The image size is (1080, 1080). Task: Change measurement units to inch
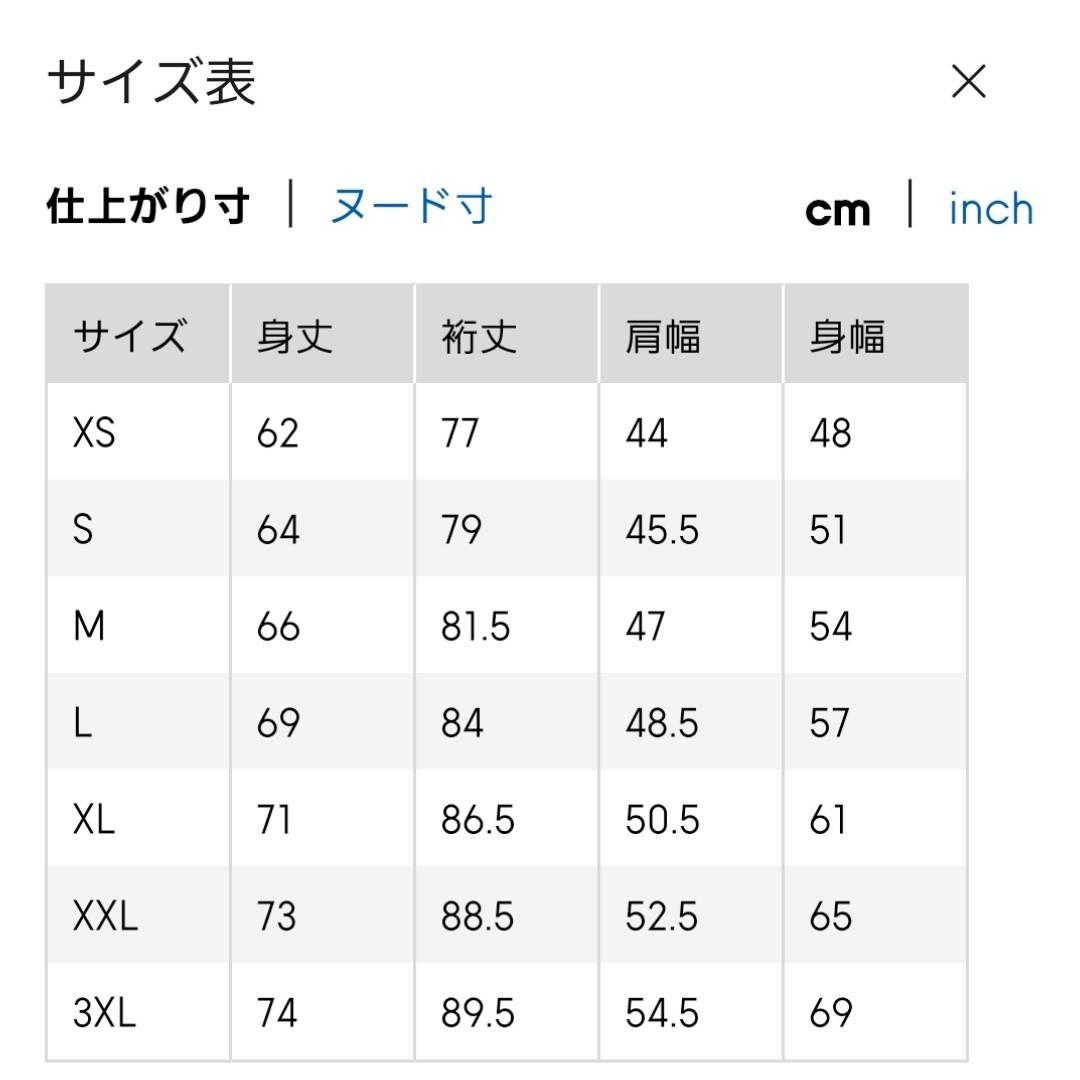pyautogui.click(x=990, y=210)
